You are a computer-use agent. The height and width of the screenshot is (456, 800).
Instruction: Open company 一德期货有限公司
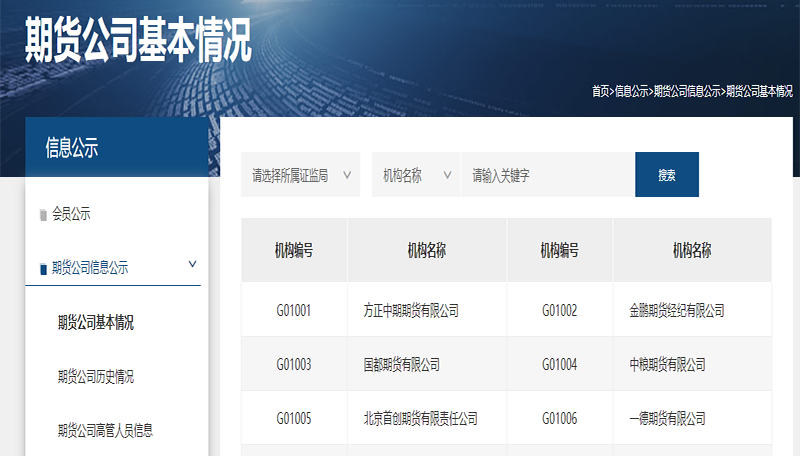pyautogui.click(x=667, y=419)
